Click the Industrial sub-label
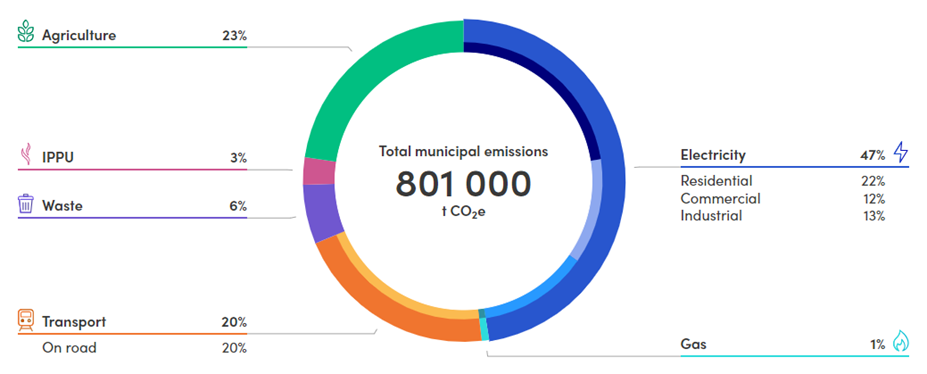This screenshot has height=374, width=927. coord(711,216)
